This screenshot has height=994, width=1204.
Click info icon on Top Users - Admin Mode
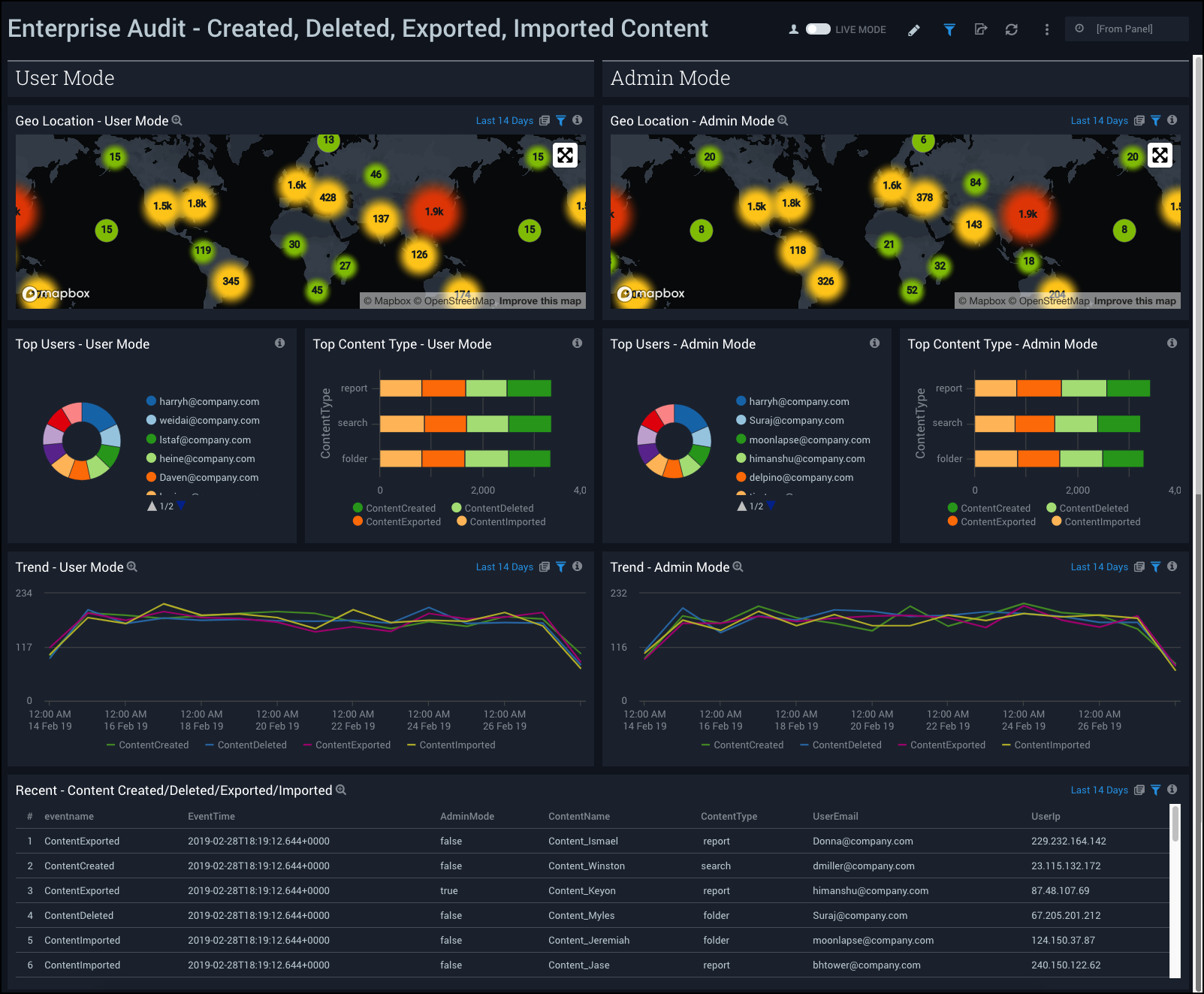click(x=874, y=343)
